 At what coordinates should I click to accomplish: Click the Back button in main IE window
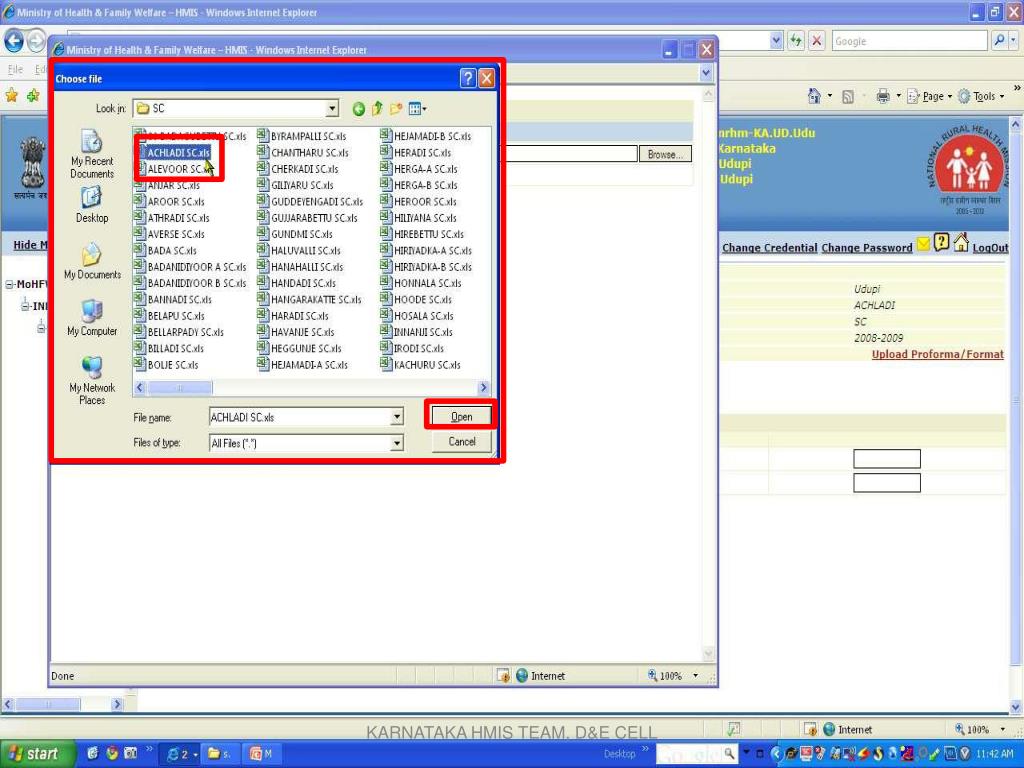point(14,41)
